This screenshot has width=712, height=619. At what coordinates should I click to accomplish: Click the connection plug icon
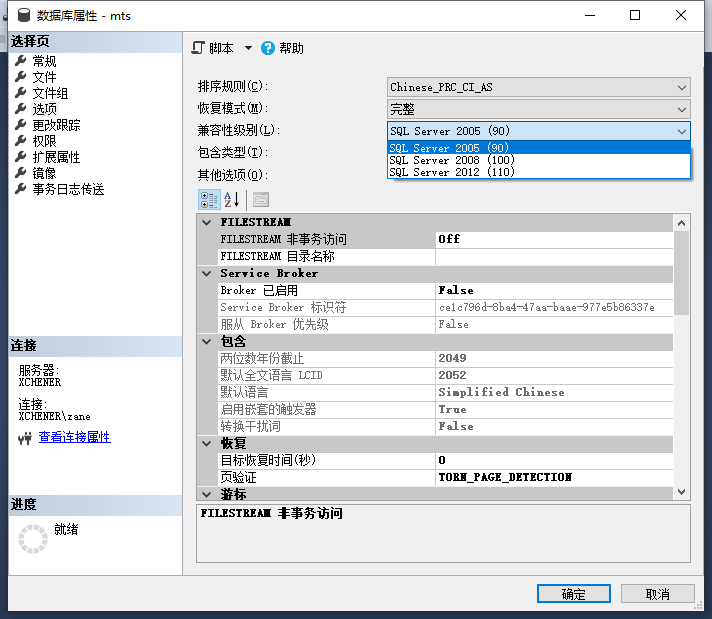click(x=25, y=438)
